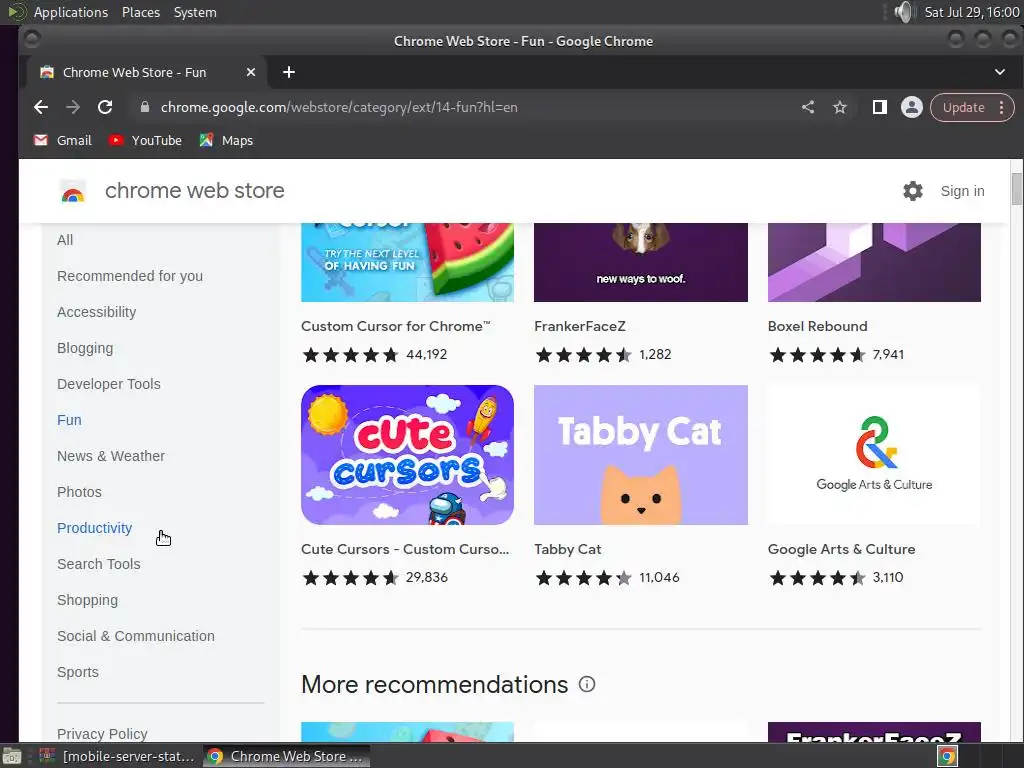Click the Boxel Rebound title text
Screen dimensions: 1024x768
pos(818,326)
